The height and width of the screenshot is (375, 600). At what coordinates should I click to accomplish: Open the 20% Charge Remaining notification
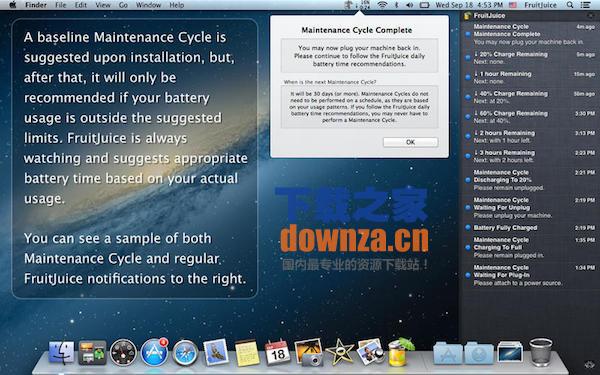click(x=530, y=58)
